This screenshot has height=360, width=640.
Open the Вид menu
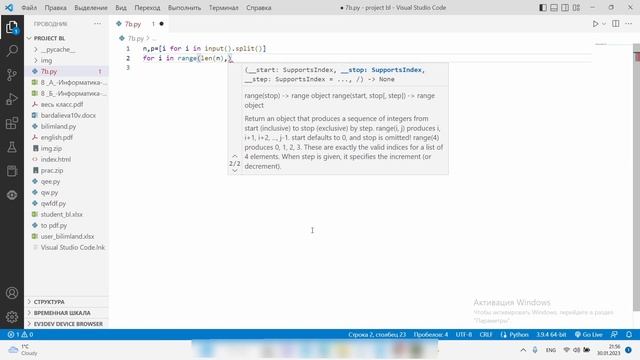coord(121,8)
